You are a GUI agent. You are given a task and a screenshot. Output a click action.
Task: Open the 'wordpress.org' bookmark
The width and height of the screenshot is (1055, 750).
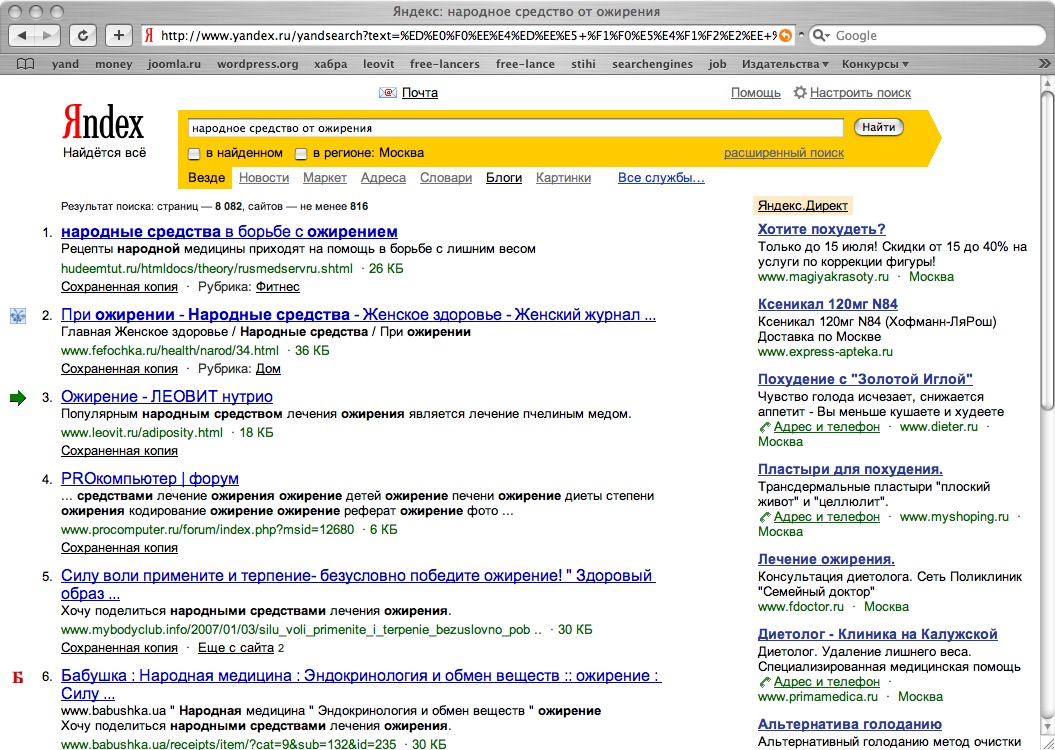[257, 64]
